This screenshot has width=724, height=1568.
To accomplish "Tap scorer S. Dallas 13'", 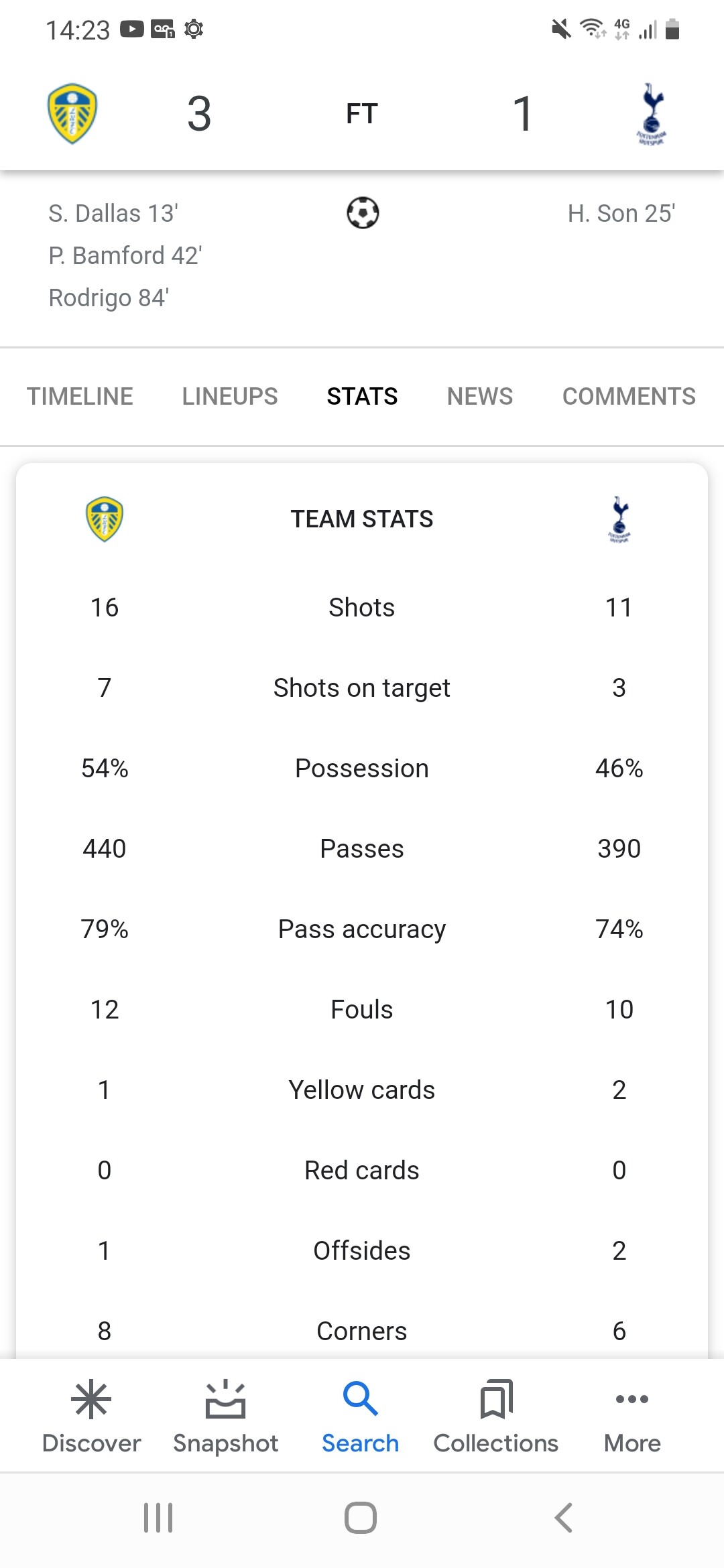I will [113, 213].
